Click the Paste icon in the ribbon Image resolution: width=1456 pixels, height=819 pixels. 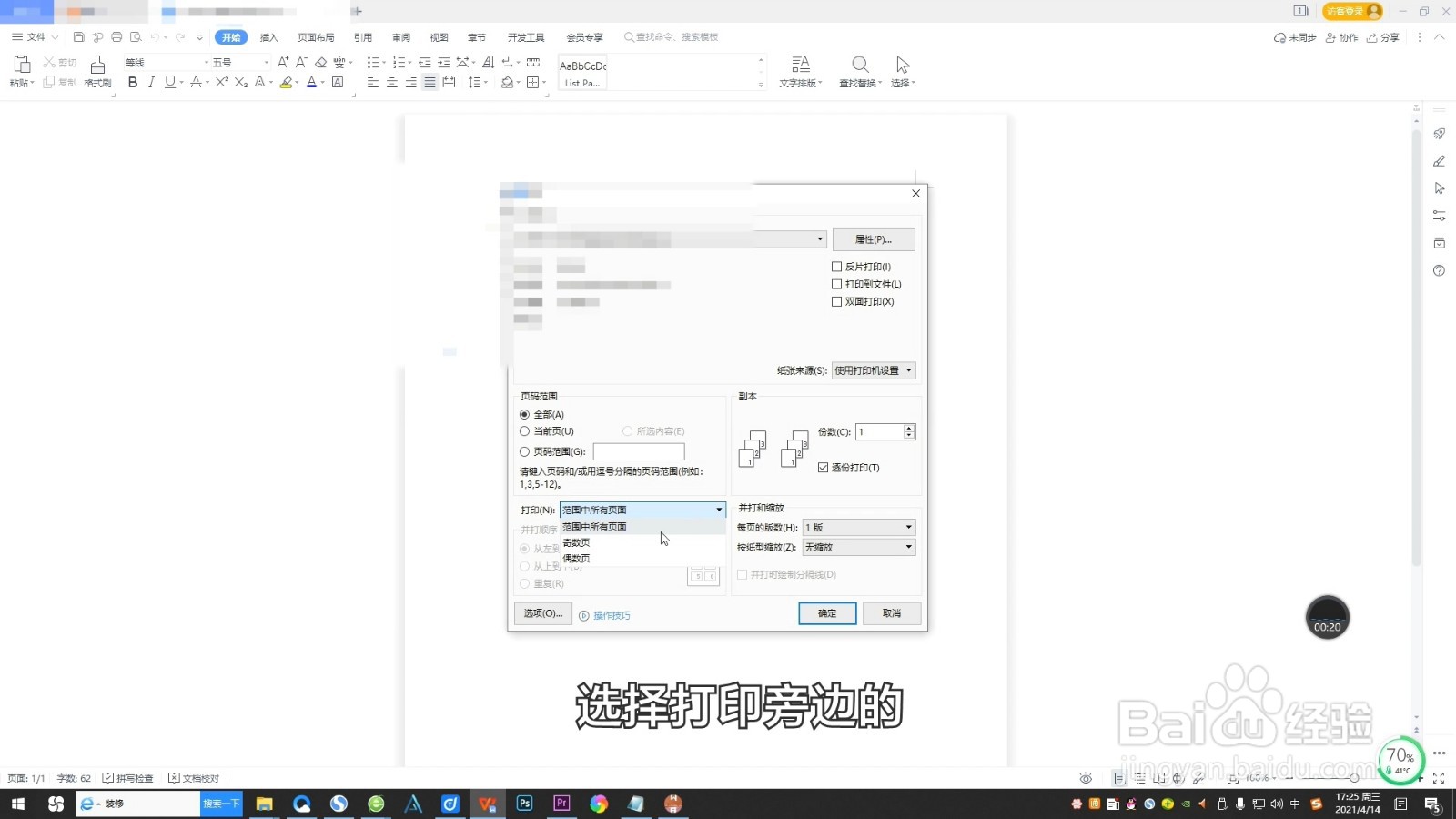22,64
